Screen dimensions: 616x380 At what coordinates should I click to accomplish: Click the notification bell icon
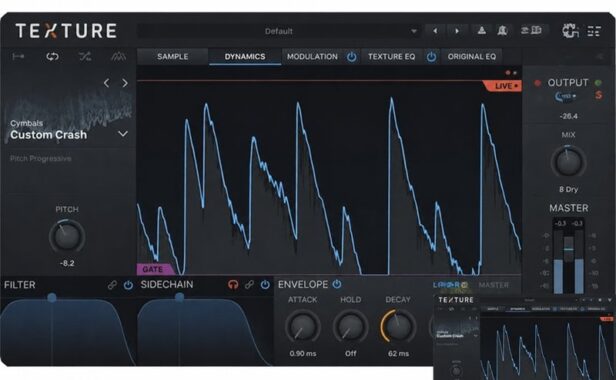(x=502, y=31)
